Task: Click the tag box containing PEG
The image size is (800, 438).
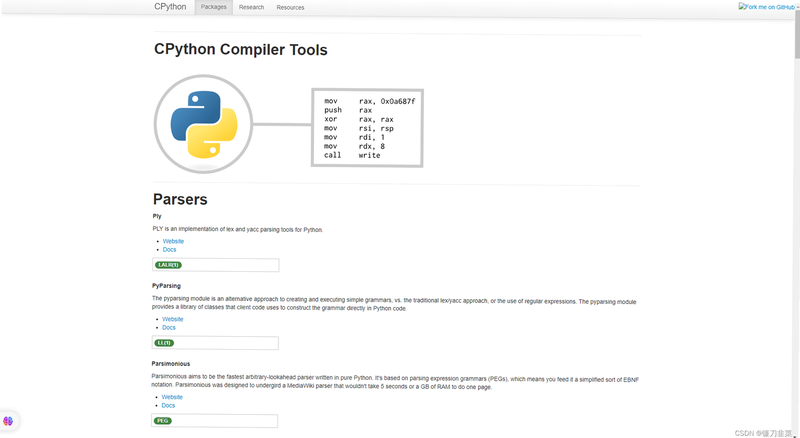Action: tap(215, 421)
